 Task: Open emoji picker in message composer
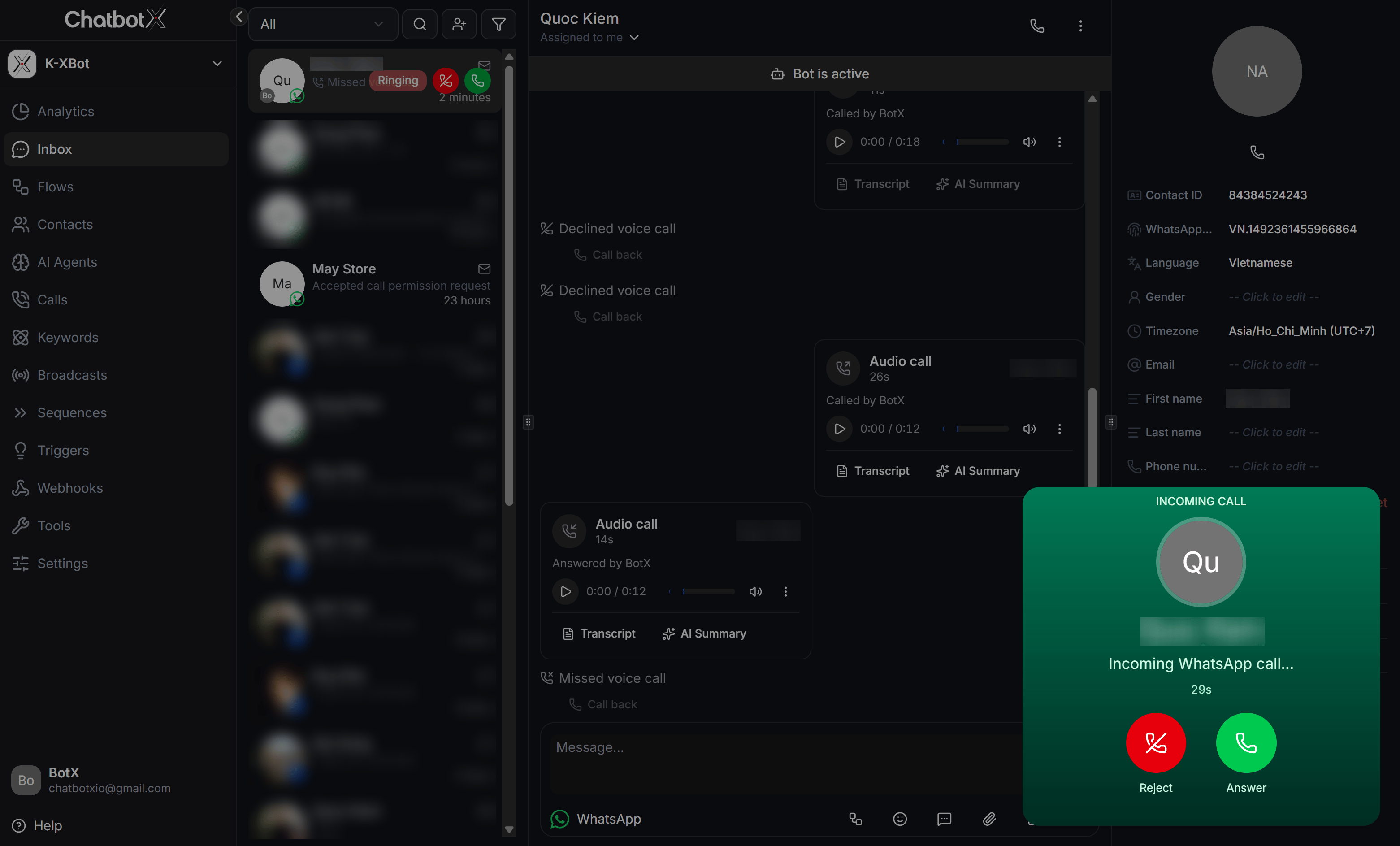(899, 819)
